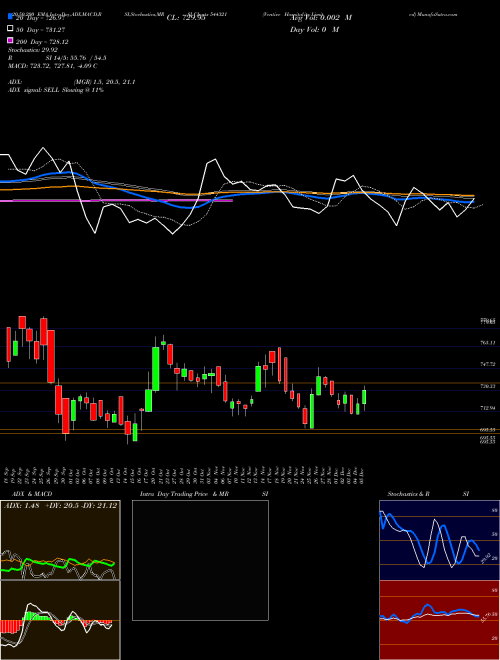Click the 712.94 price axis label
Viewport: 500px width, 660px height.
pos(488,408)
